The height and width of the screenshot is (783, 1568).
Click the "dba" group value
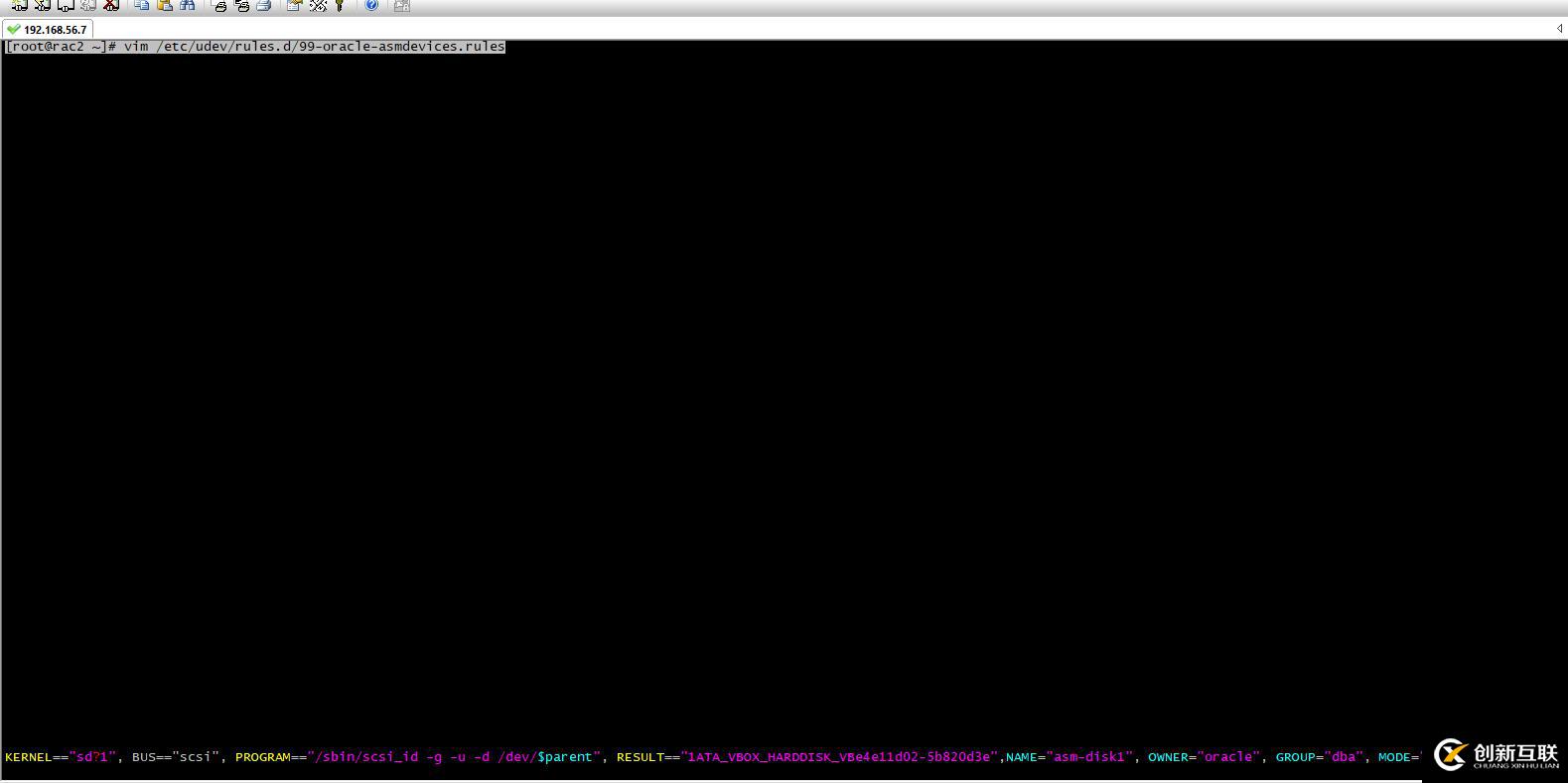coord(1344,757)
